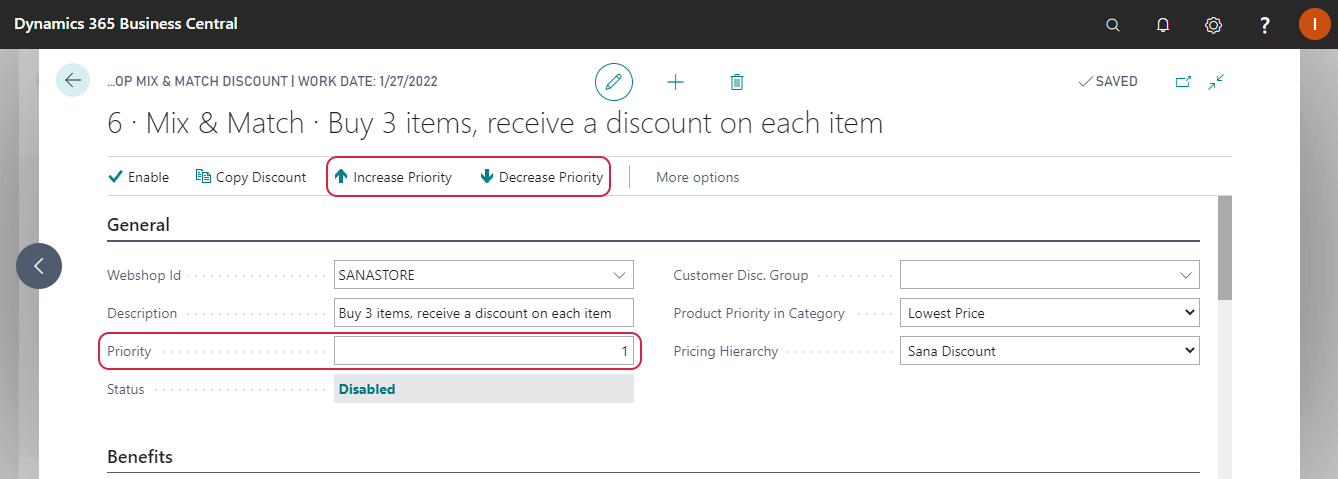The image size is (1338, 479).
Task: Click the pencil edit icon
Action: pyautogui.click(x=614, y=81)
